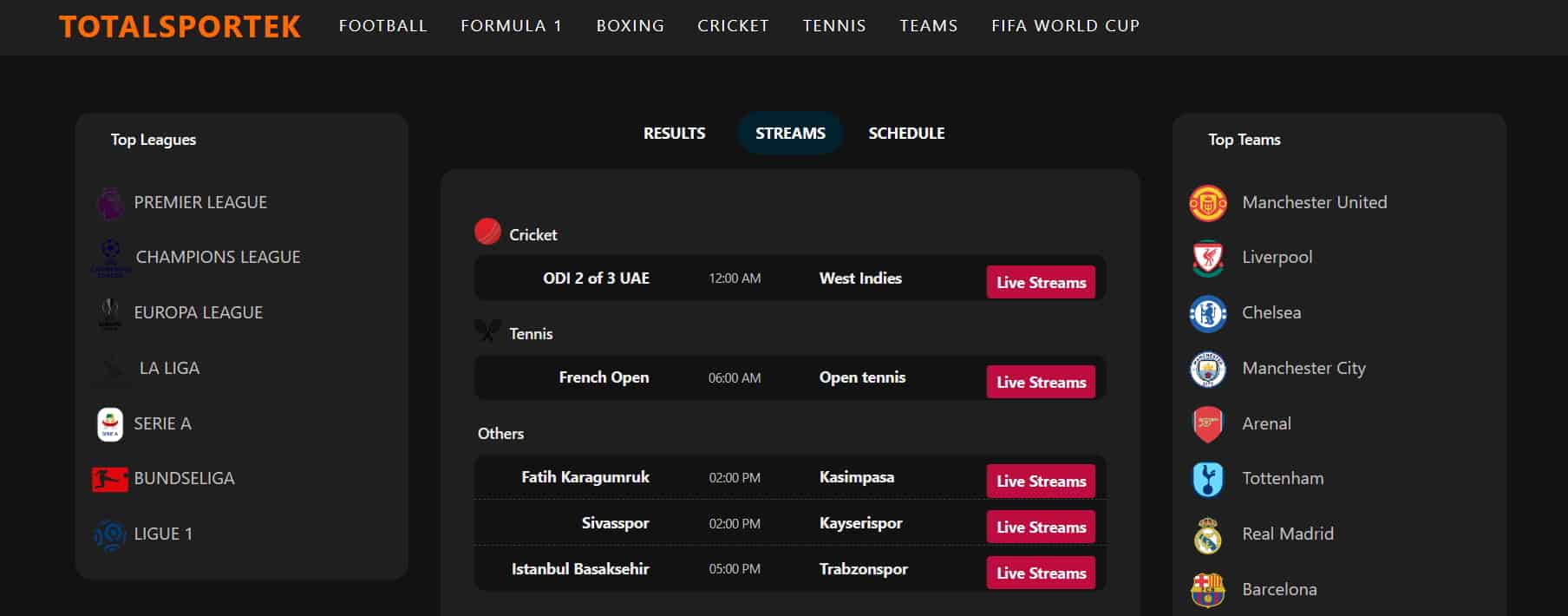Click the tennis rackets icon
Screen dimensions: 1568x616
tap(488, 331)
